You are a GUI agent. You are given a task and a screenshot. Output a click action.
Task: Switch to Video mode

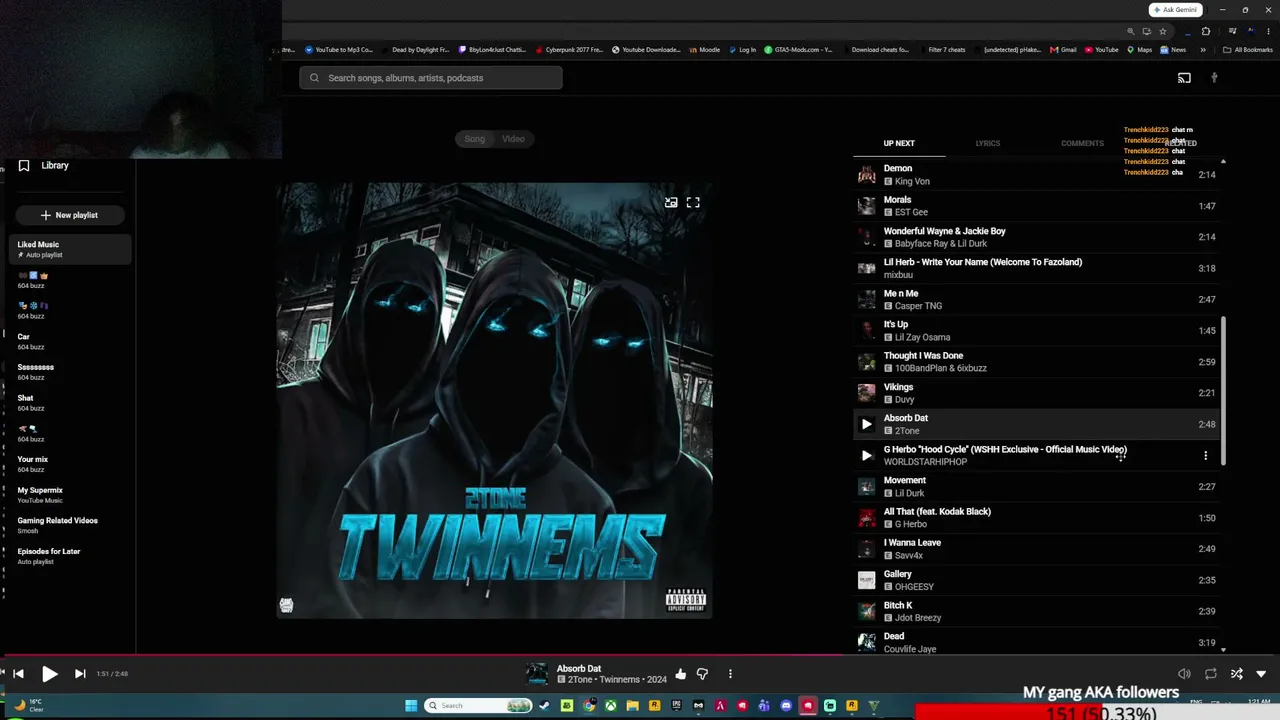tap(513, 139)
